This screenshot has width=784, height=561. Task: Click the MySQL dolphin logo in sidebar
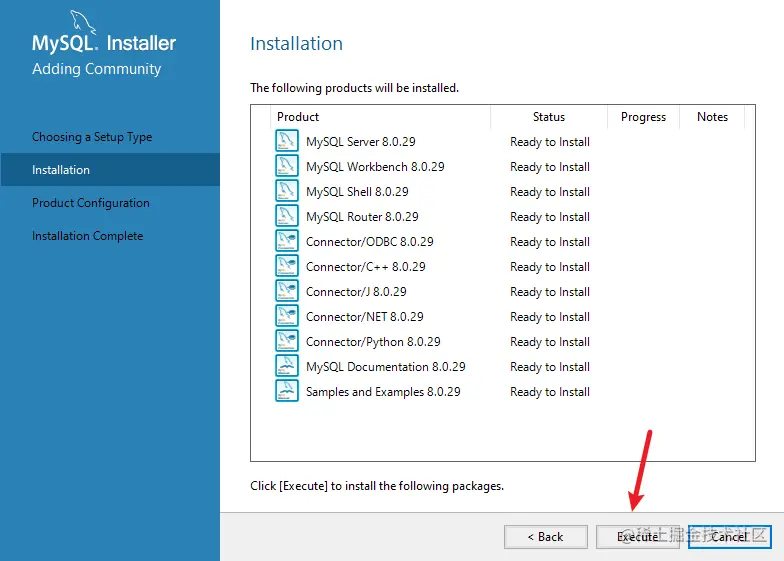(82, 22)
